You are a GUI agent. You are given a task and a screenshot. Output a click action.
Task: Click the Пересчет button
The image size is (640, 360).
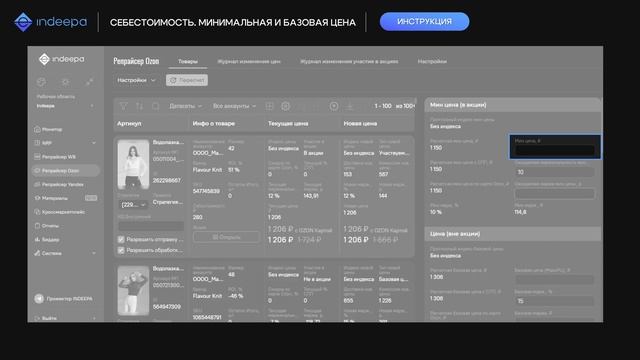point(187,80)
